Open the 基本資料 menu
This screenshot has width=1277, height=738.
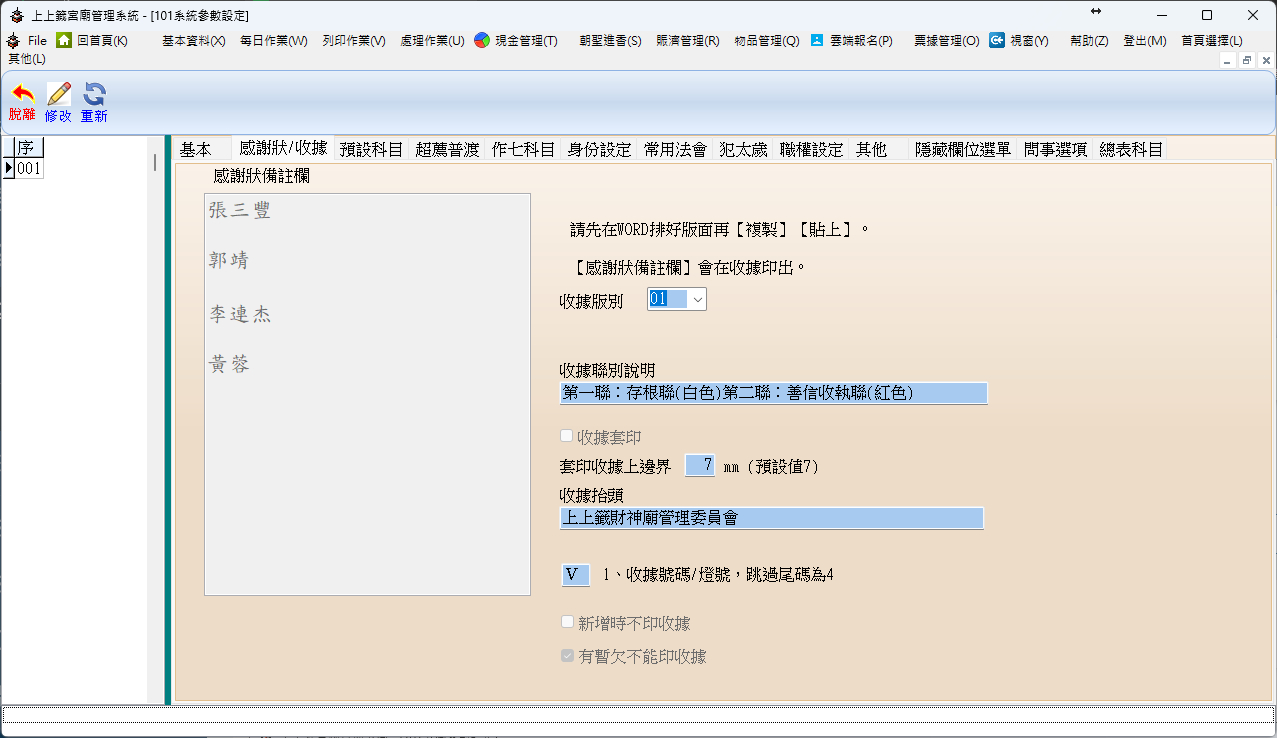pyautogui.click(x=193, y=41)
